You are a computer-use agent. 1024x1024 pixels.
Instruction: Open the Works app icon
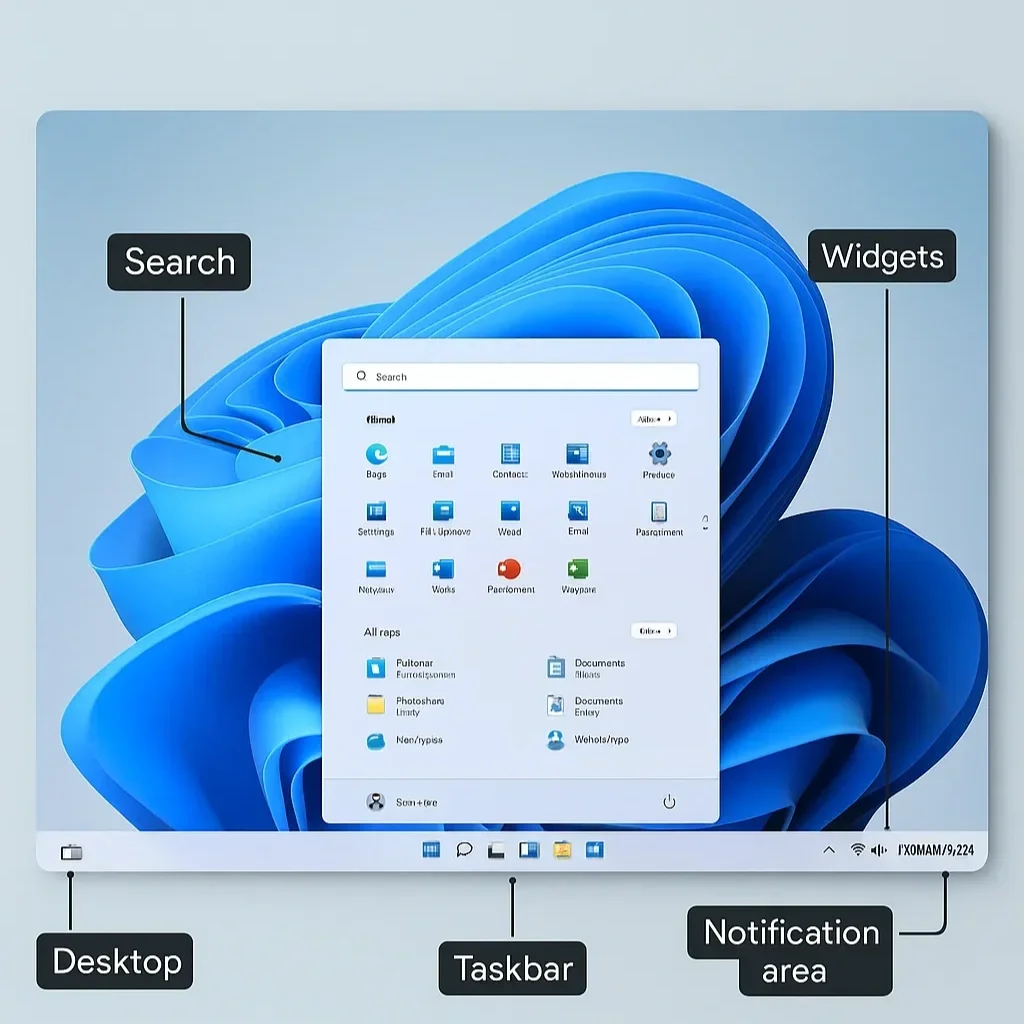[x=443, y=569]
